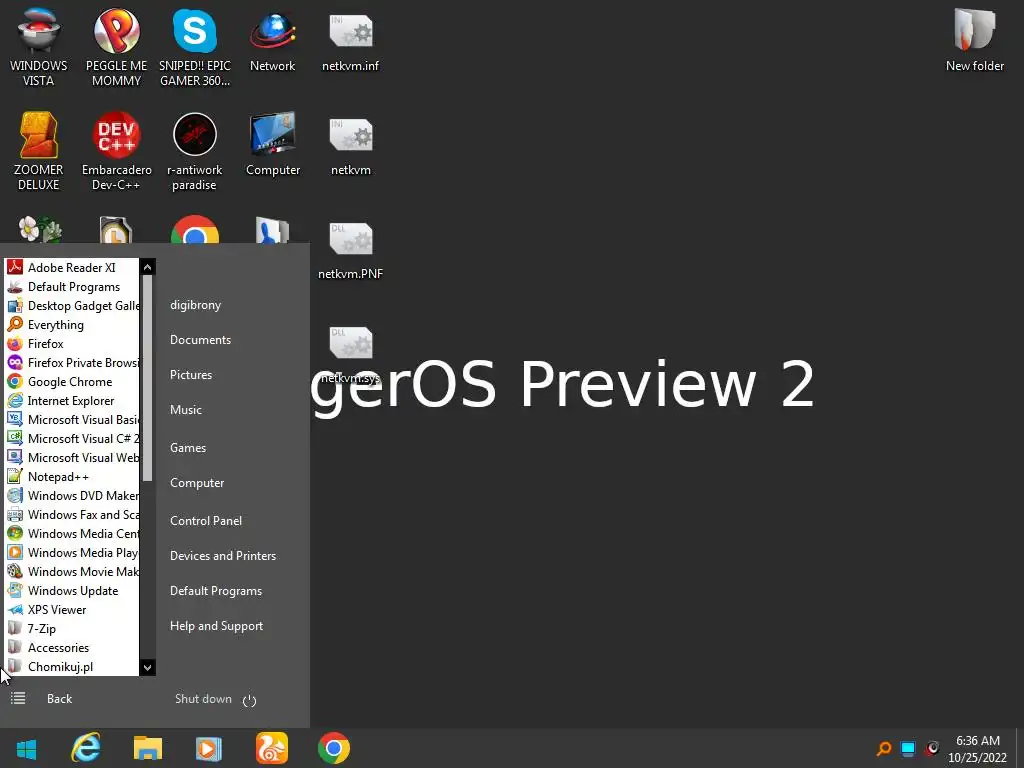Viewport: 1024px width, 768px height.
Task: Expand the Chomikuj.pl folder
Action: tap(72, 666)
